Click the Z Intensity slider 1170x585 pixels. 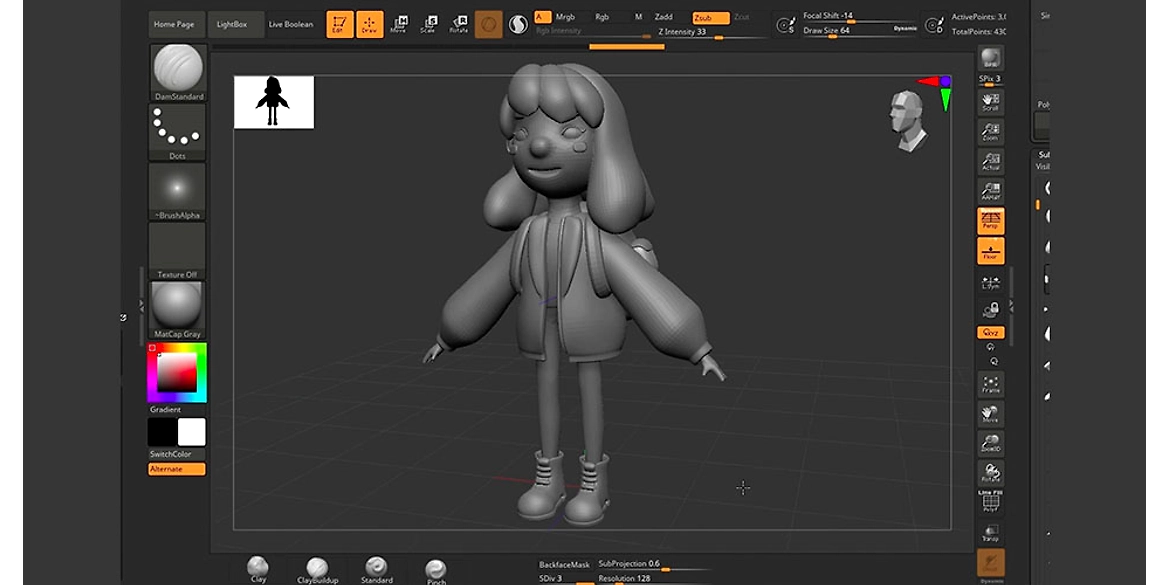tap(711, 32)
